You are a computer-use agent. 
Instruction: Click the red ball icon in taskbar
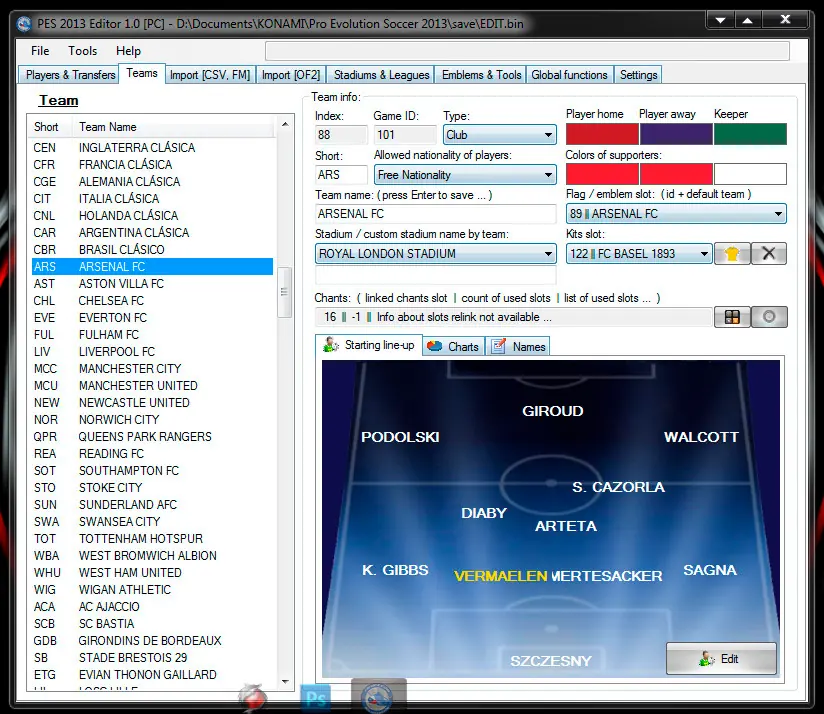tap(253, 698)
